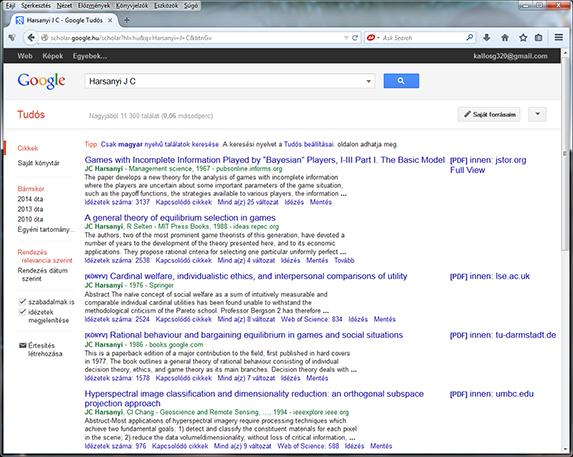
Task: Open the Eszközök menu
Action: click(x=166, y=6)
